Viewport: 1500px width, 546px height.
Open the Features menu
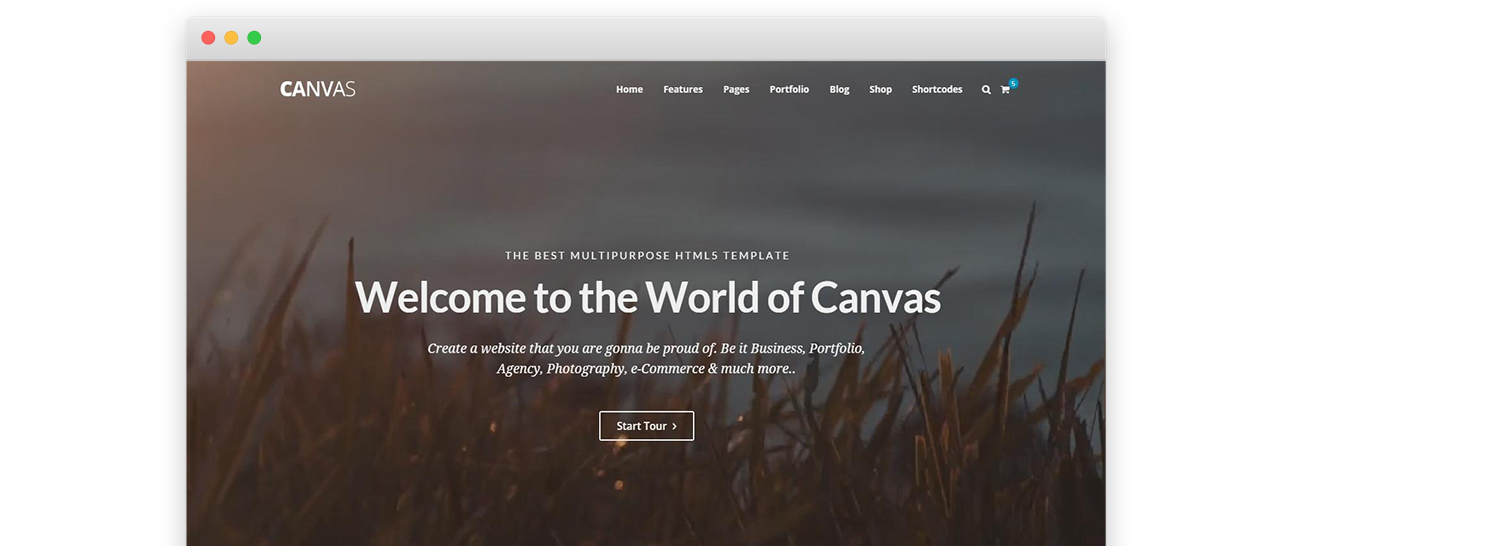(x=683, y=90)
